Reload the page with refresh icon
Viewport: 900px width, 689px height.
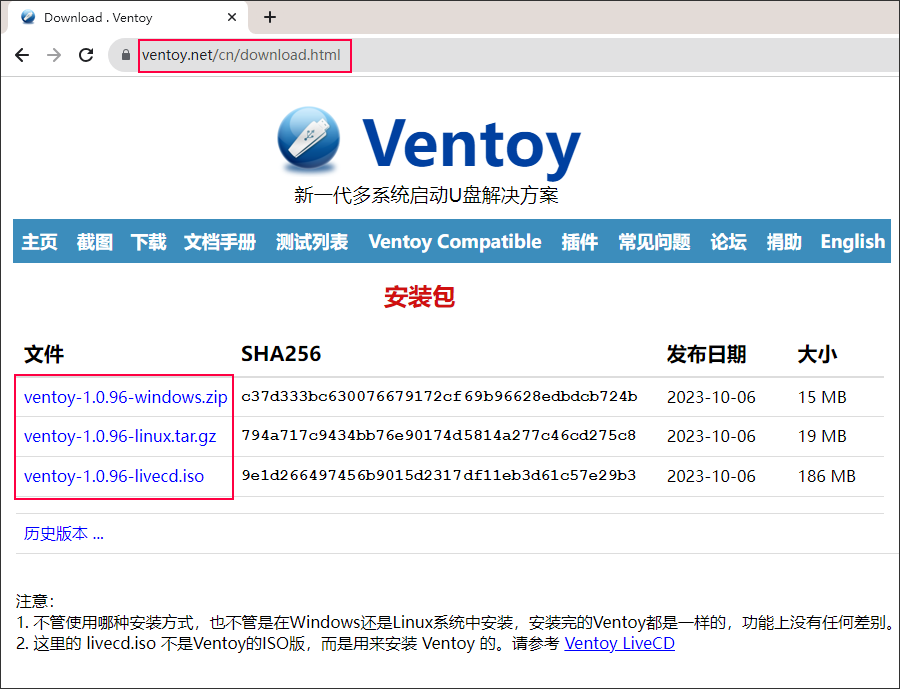click(x=85, y=55)
